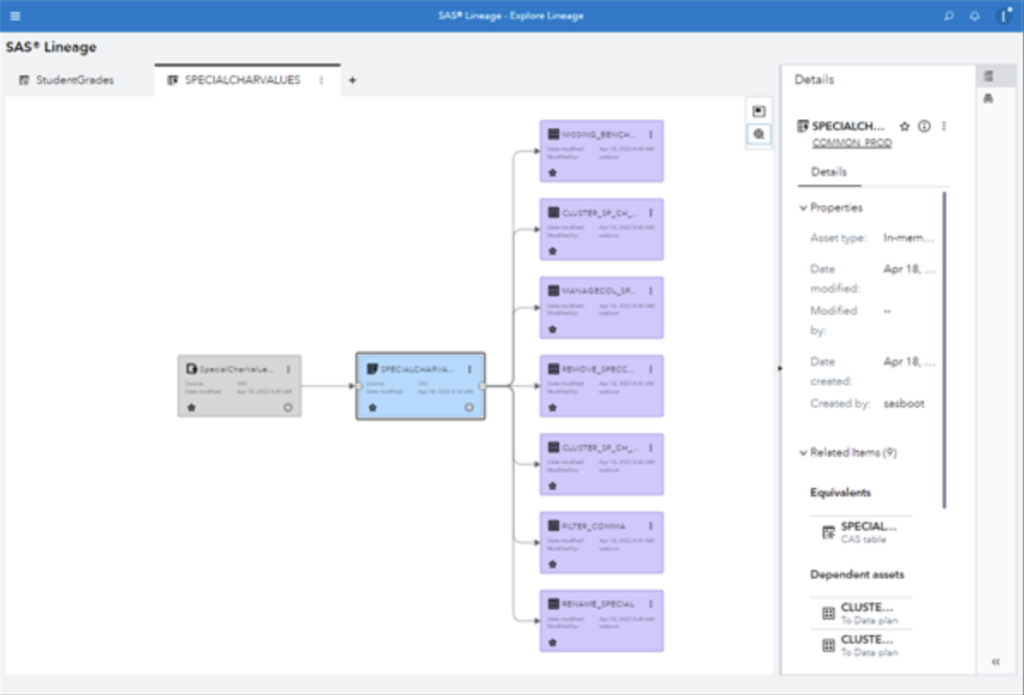
Task: Click the 'Asset type:' label
Action: click(839, 238)
